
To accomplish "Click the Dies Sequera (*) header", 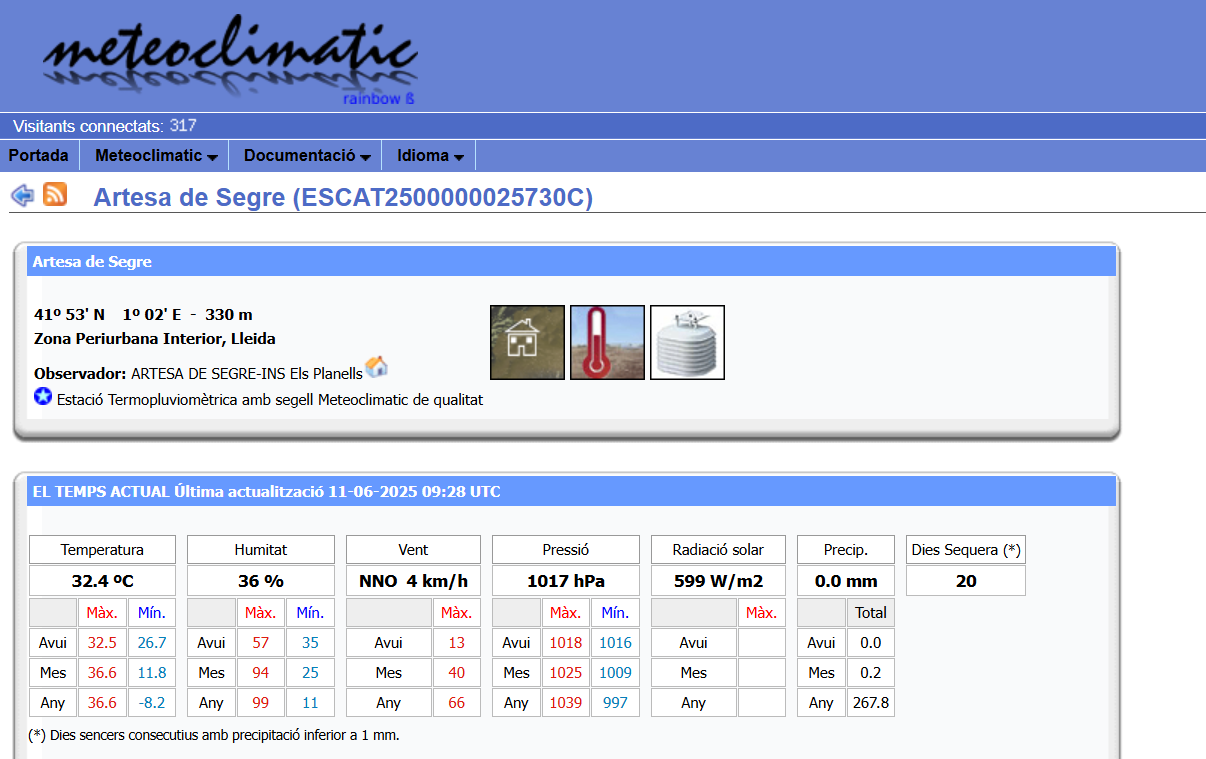I will coord(965,550).
